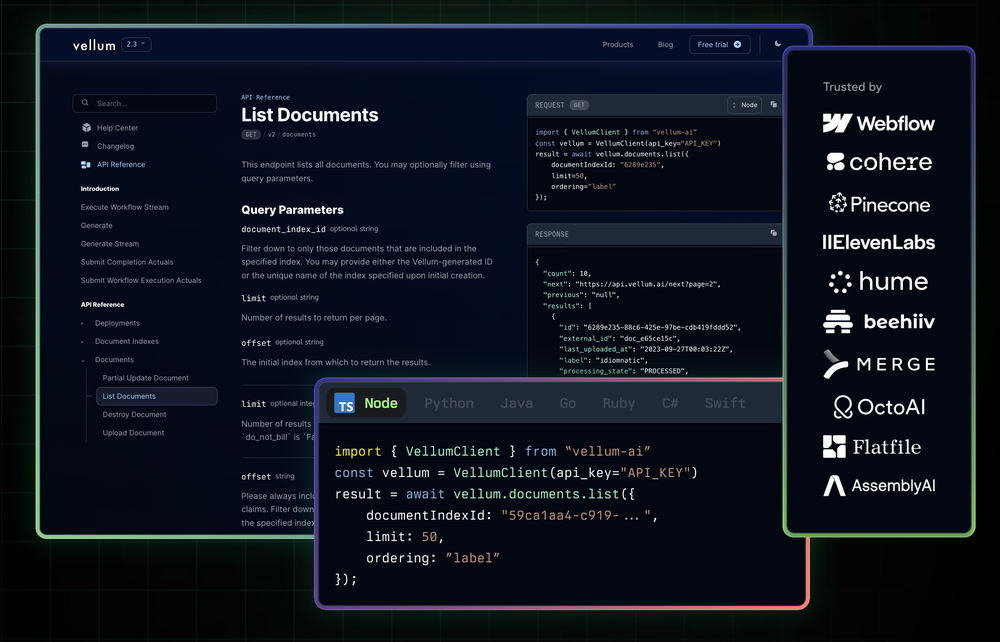Open Destroy Document sidebar item
Image resolution: width=1000 pixels, height=642 pixels.
pyautogui.click(x=135, y=414)
